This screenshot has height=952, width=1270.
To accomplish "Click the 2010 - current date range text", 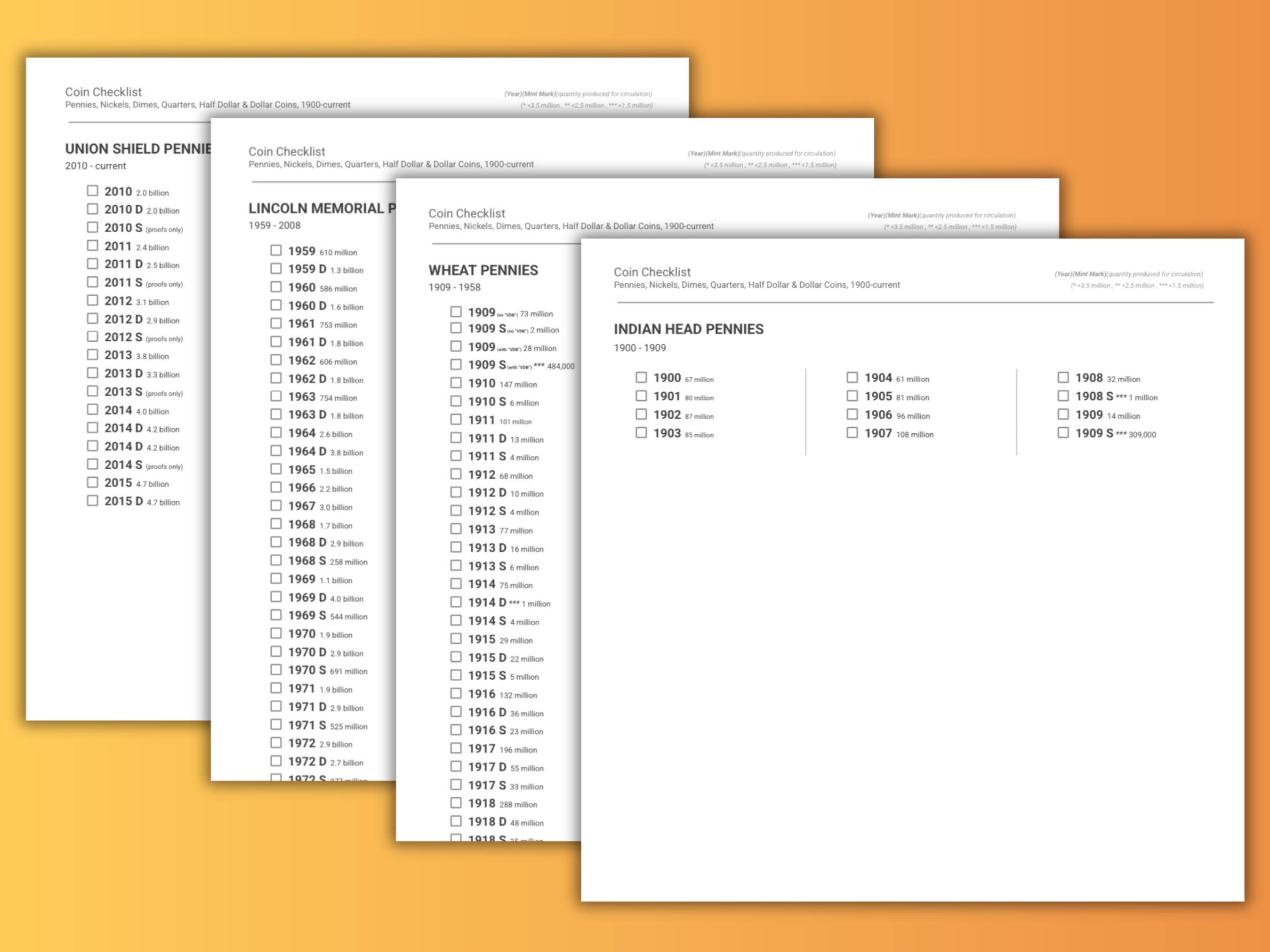I will click(x=95, y=166).
